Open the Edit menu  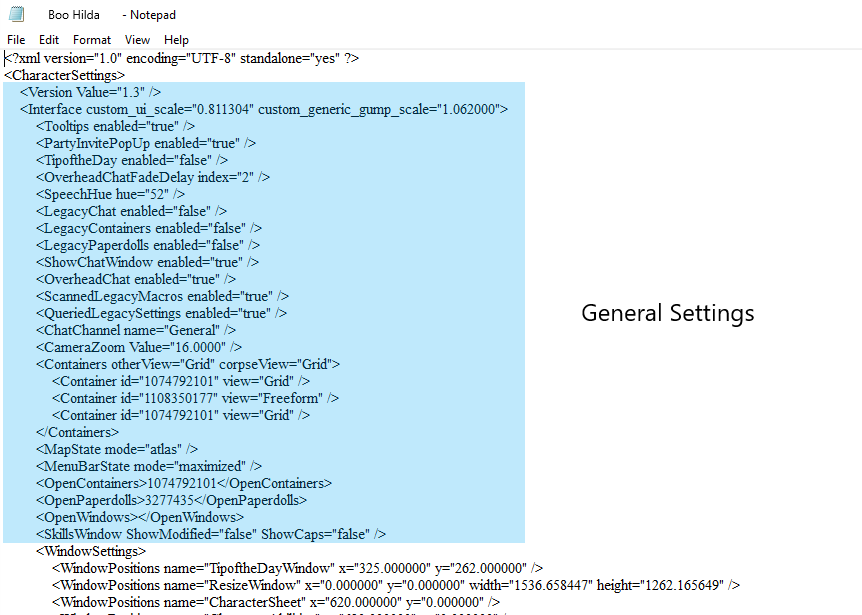pos(48,39)
